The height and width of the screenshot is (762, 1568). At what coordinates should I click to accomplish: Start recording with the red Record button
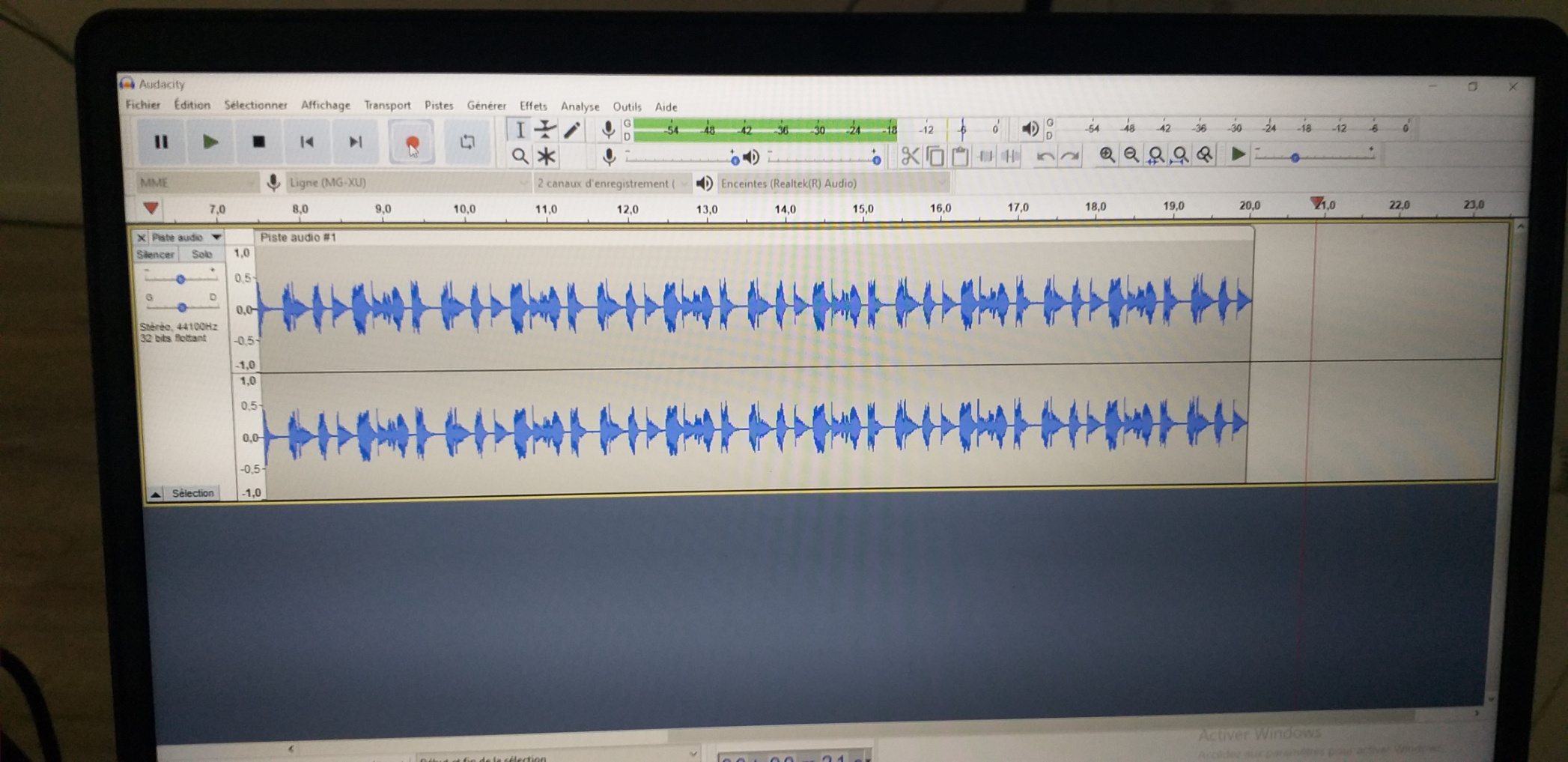pyautogui.click(x=411, y=142)
